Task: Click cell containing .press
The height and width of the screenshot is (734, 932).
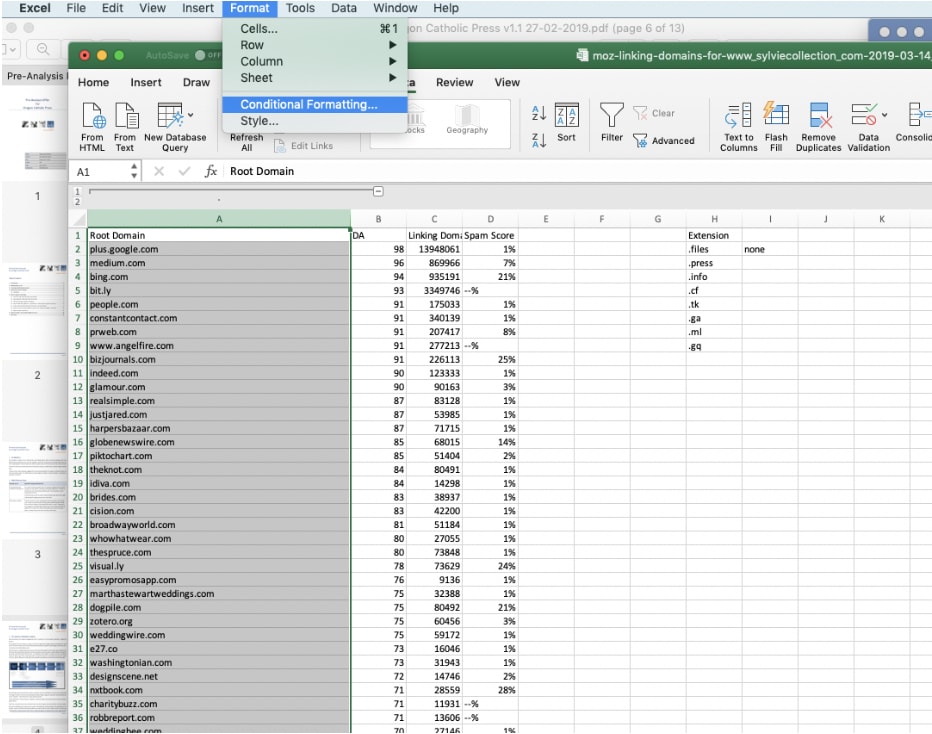Action: pos(714,263)
